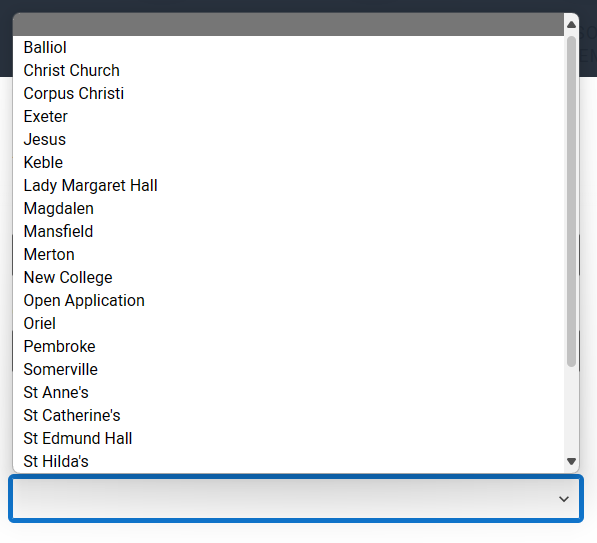Screen dimensions: 597x543
Task: Collapse the college select via chevron
Action: pyautogui.click(x=563, y=499)
